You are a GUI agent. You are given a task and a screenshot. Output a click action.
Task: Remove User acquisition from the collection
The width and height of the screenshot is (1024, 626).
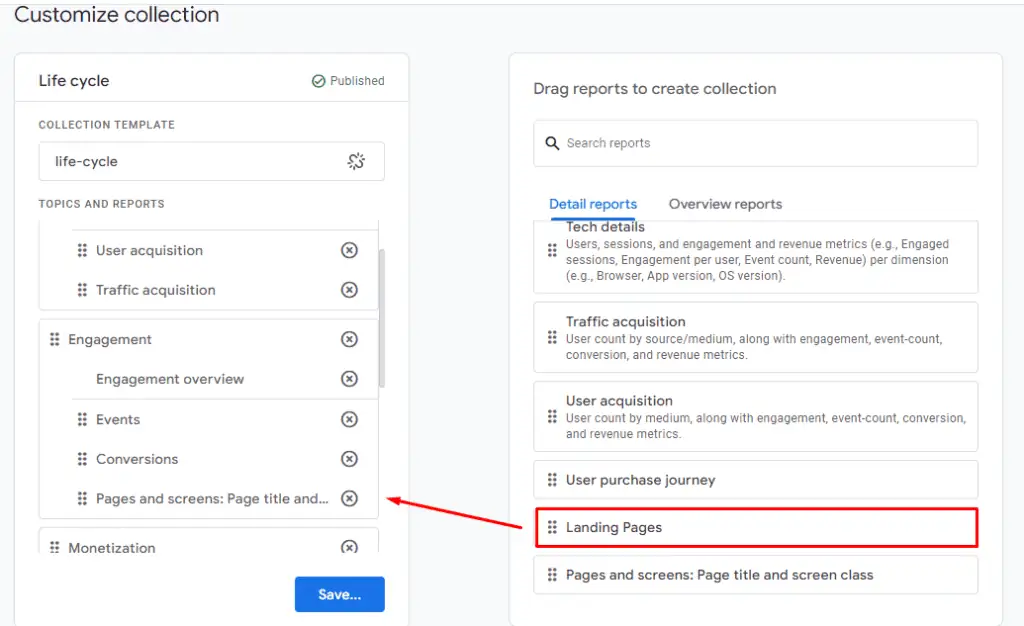click(x=349, y=250)
